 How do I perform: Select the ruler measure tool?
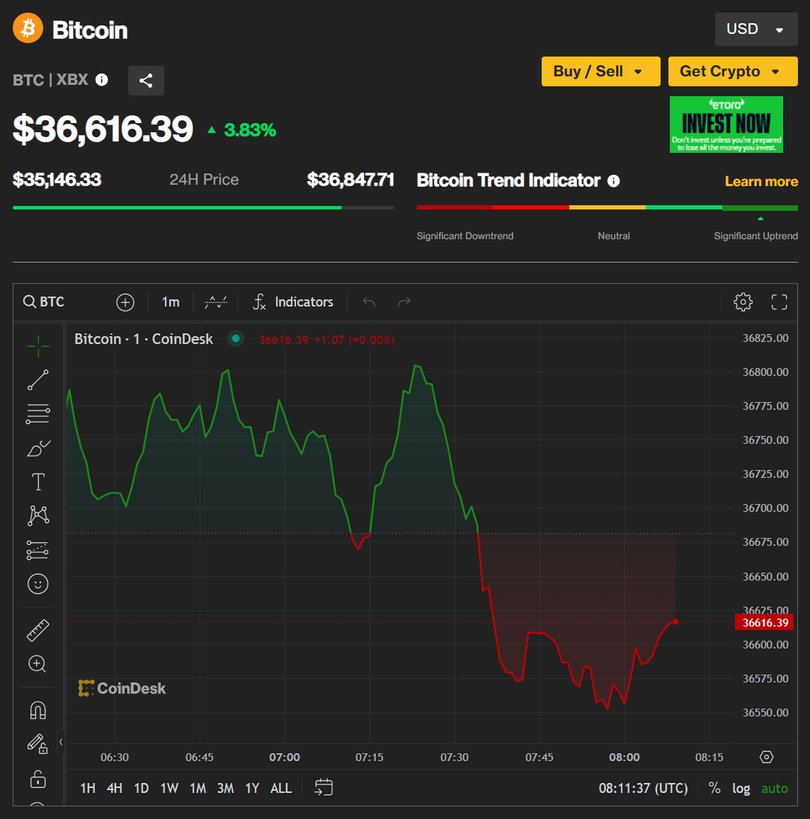point(38,630)
